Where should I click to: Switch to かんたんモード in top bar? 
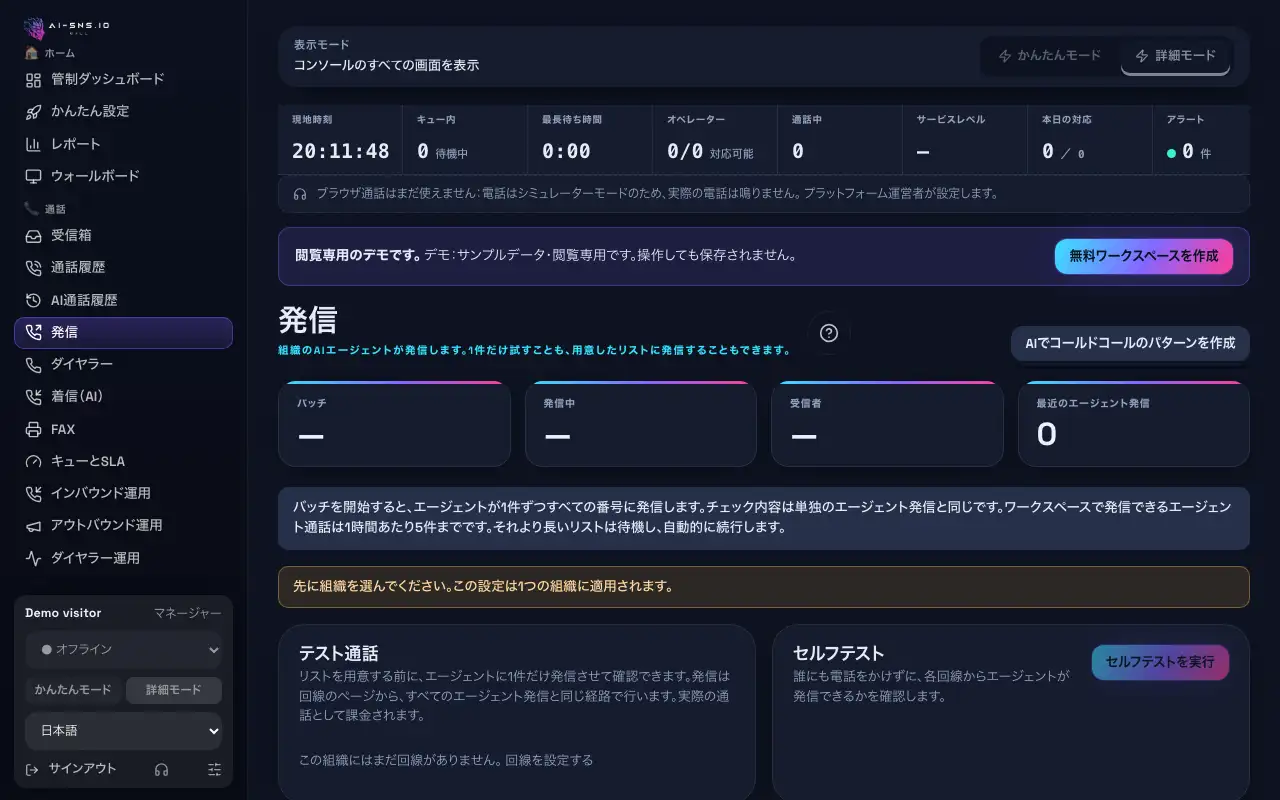point(1050,56)
